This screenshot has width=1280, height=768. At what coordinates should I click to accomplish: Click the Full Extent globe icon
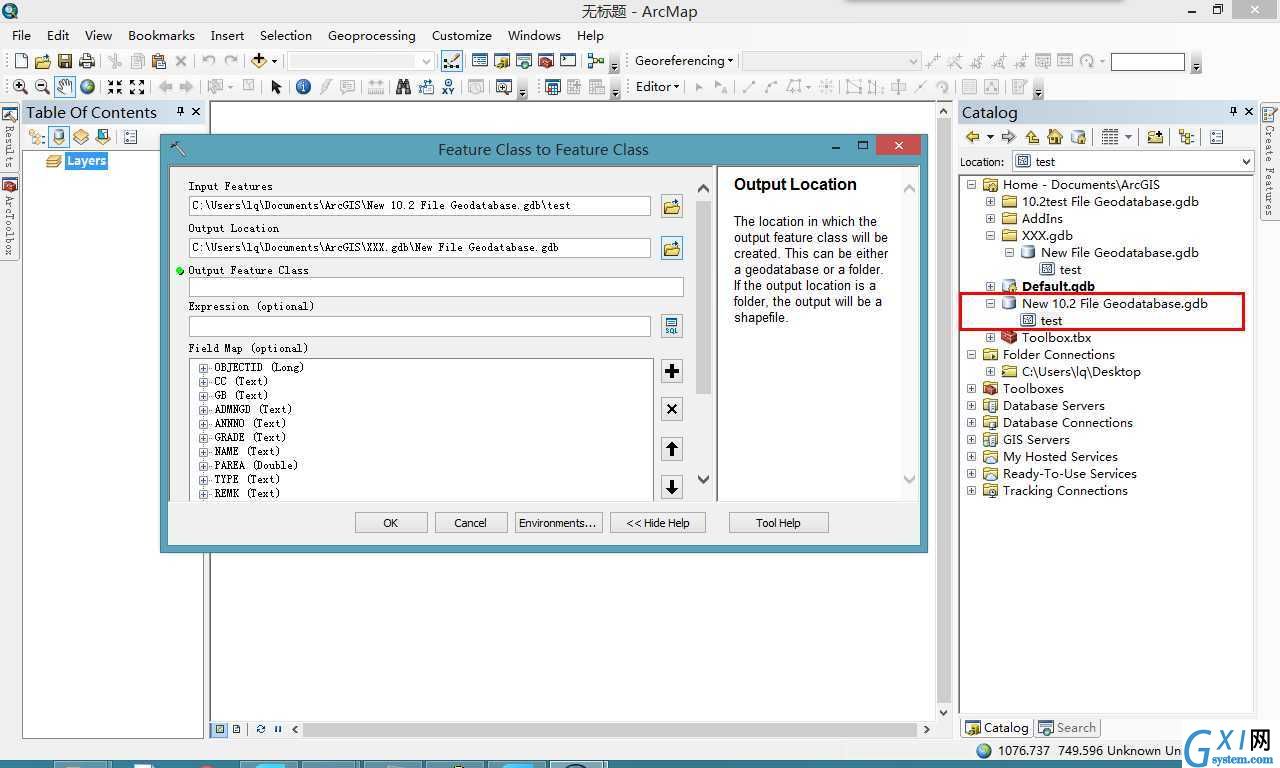pos(87,87)
